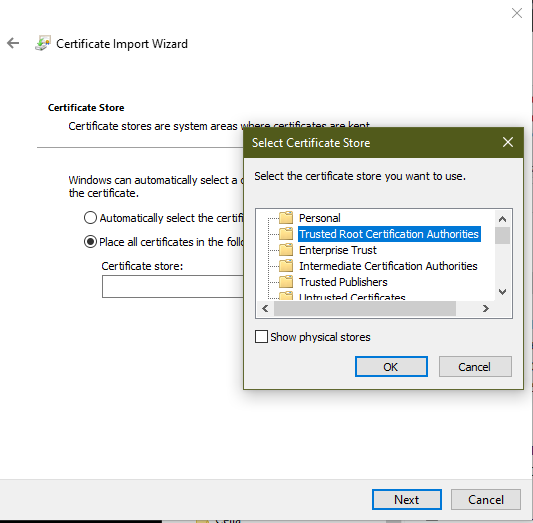Click the Enterprise Trust folder icon
This screenshot has width=533, height=523.
click(286, 249)
